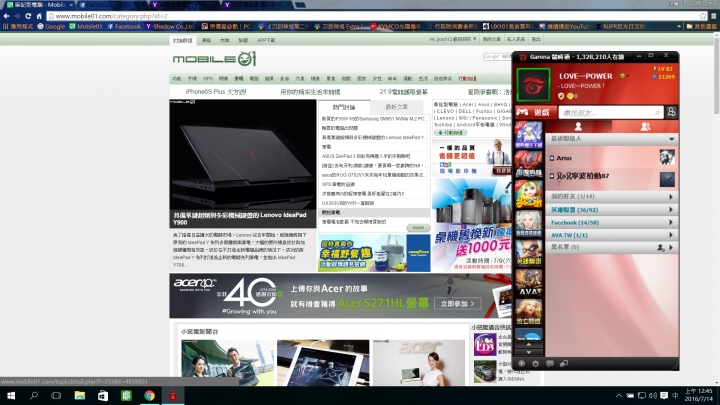Screen dimensions: 720x405
Task: Open Garena settings gear icon
Action: (535, 363)
